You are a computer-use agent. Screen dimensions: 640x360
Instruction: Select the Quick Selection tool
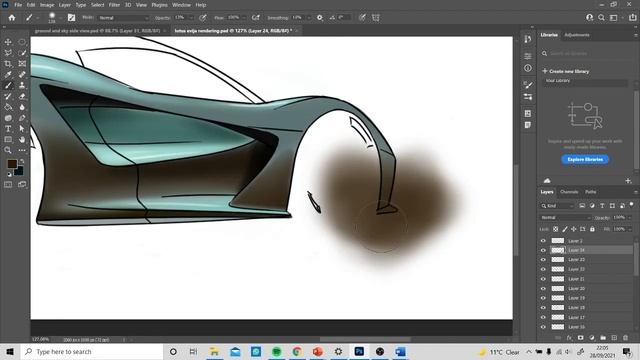22,53
